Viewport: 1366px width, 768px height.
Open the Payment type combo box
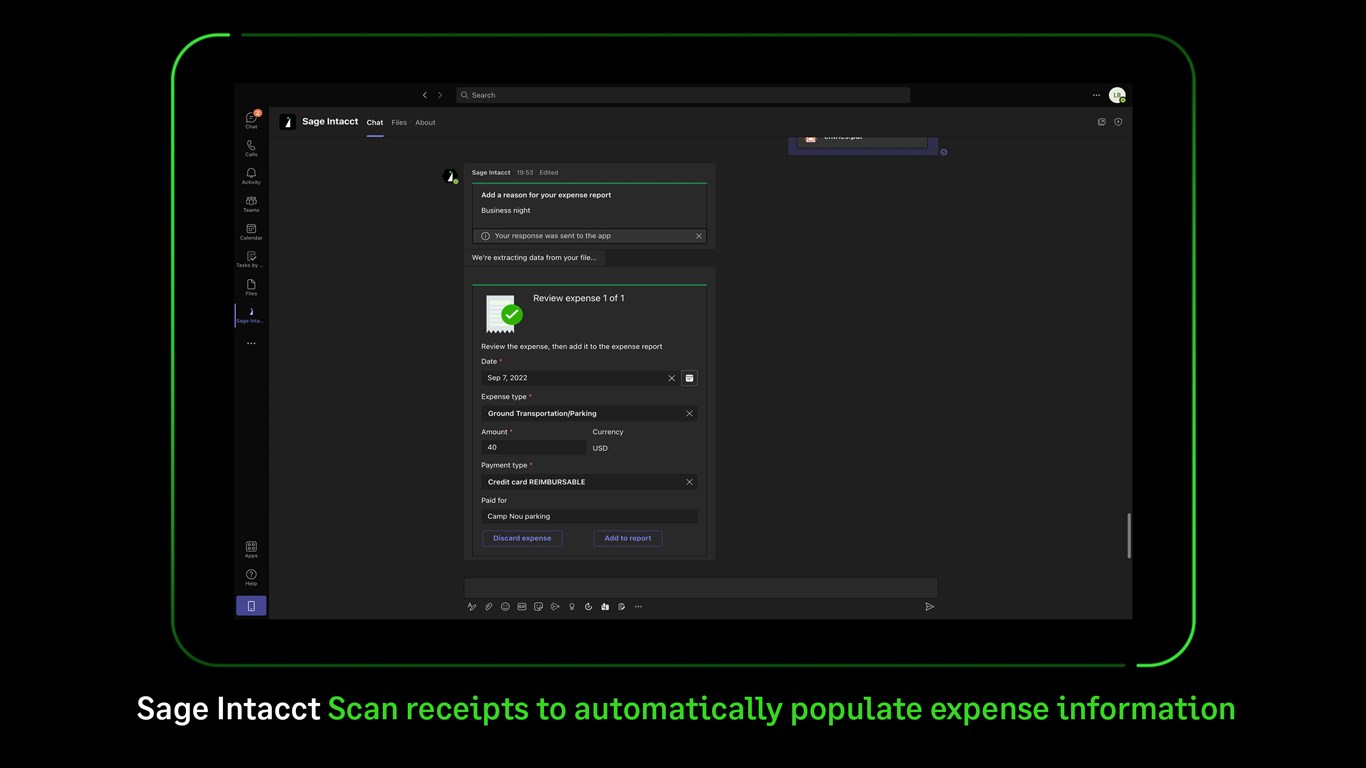589,482
